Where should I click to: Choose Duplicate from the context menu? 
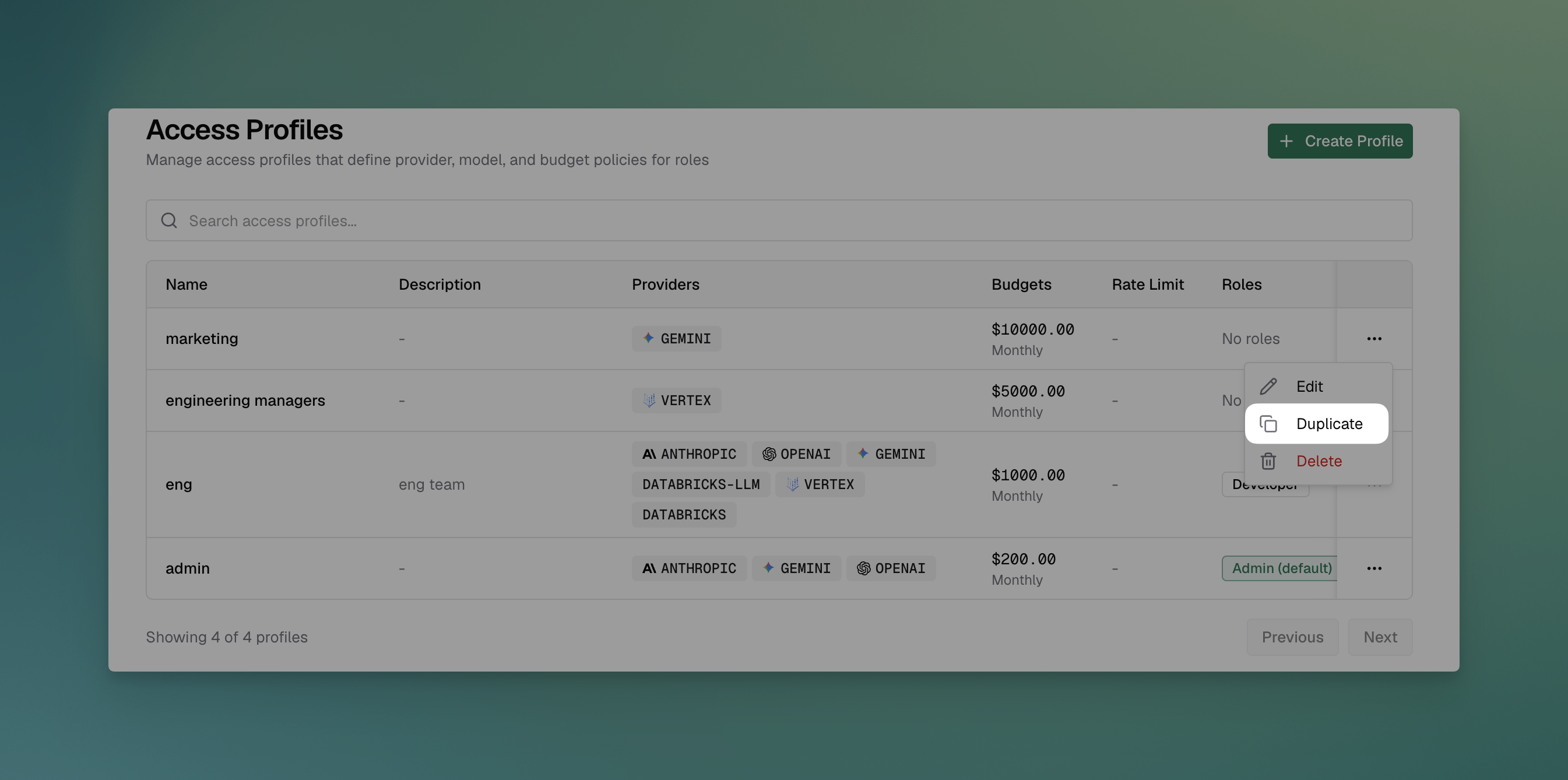pyautogui.click(x=1317, y=424)
